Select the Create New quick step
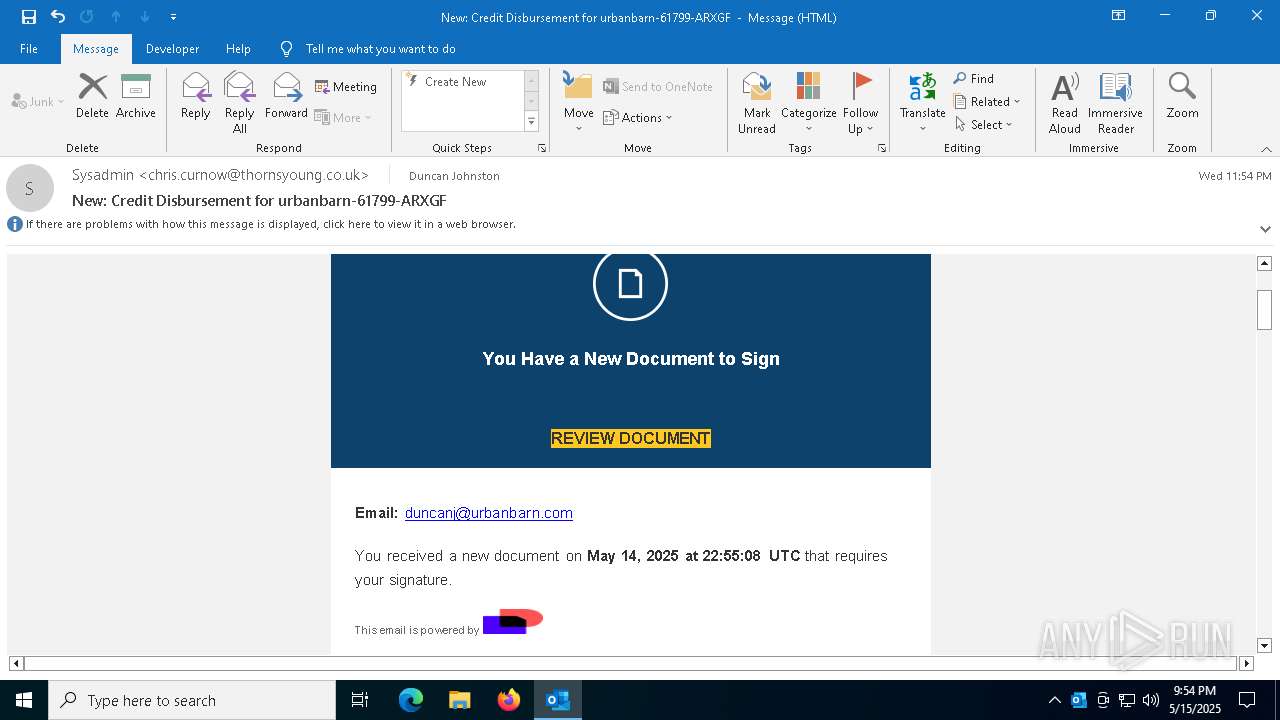 click(x=456, y=82)
